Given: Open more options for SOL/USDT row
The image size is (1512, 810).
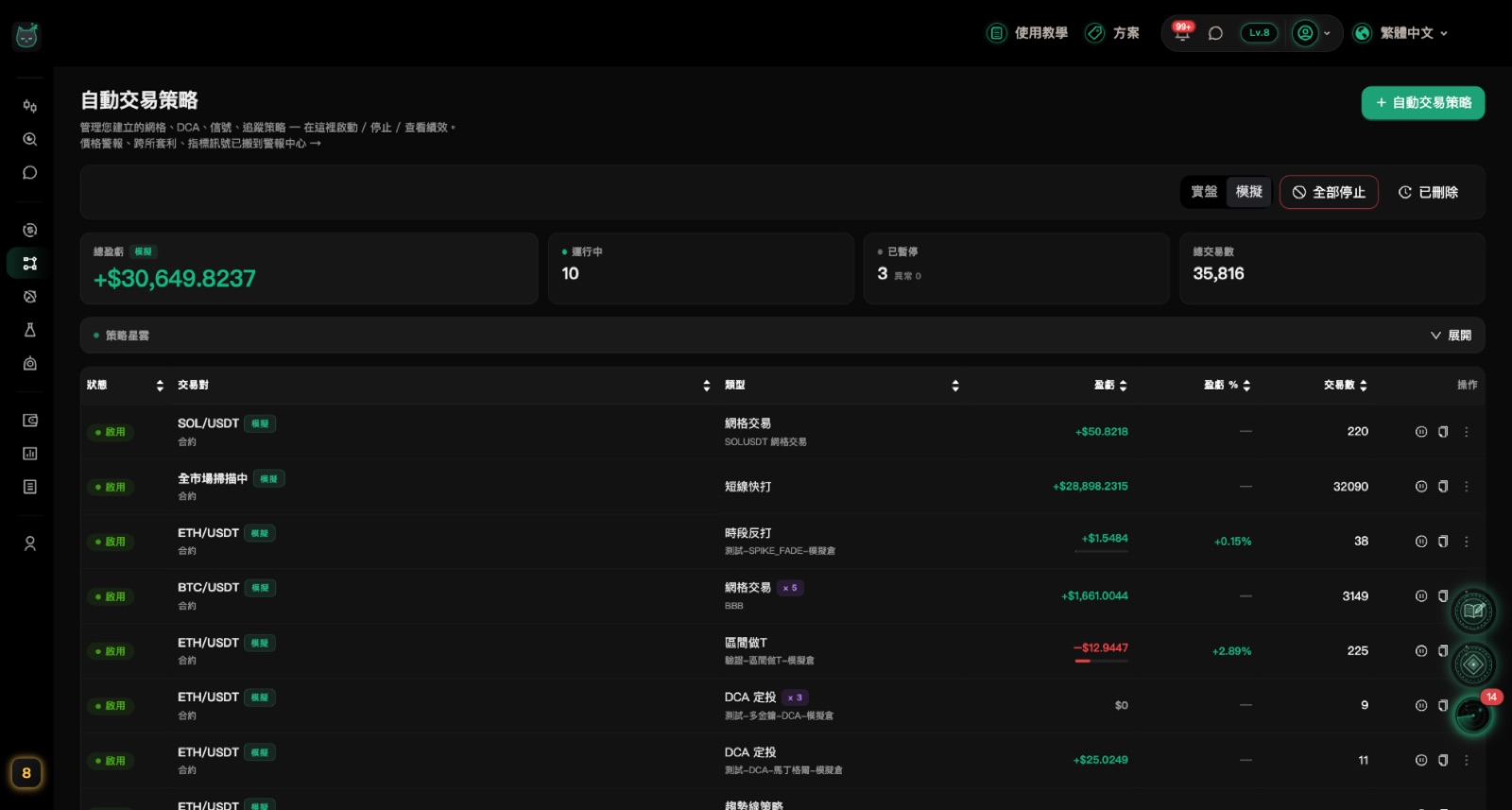Looking at the screenshot, I should coord(1467,432).
